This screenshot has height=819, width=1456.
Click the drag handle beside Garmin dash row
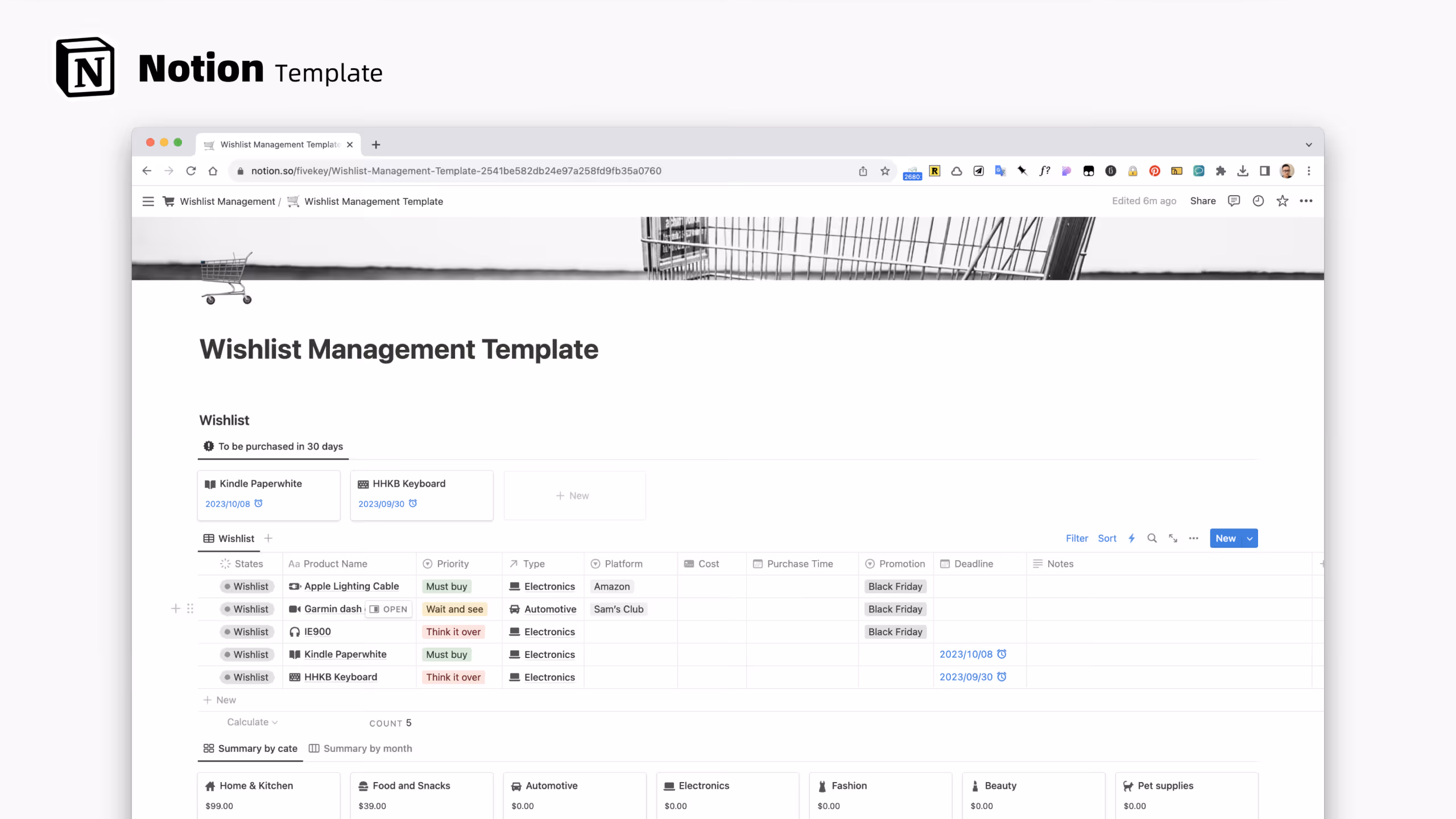click(190, 609)
